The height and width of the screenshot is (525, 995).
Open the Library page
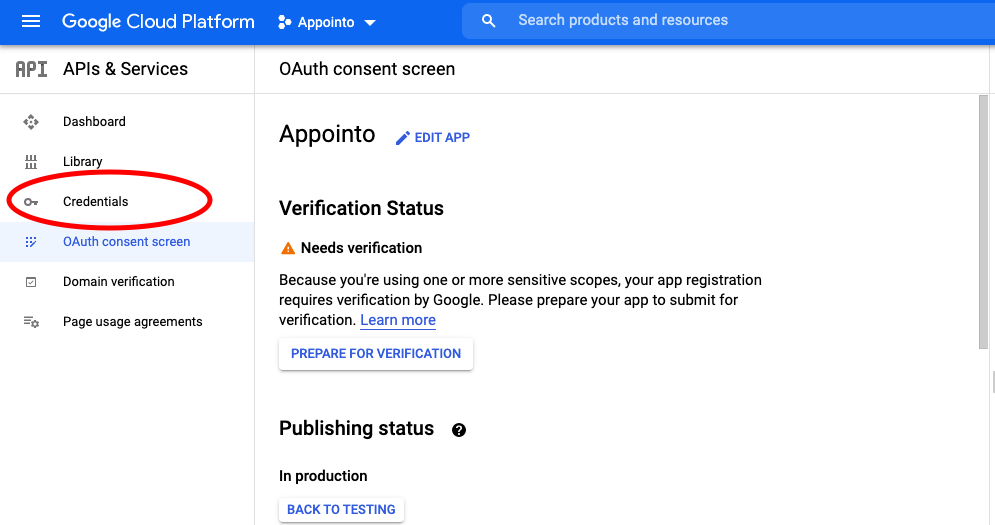[x=82, y=162]
